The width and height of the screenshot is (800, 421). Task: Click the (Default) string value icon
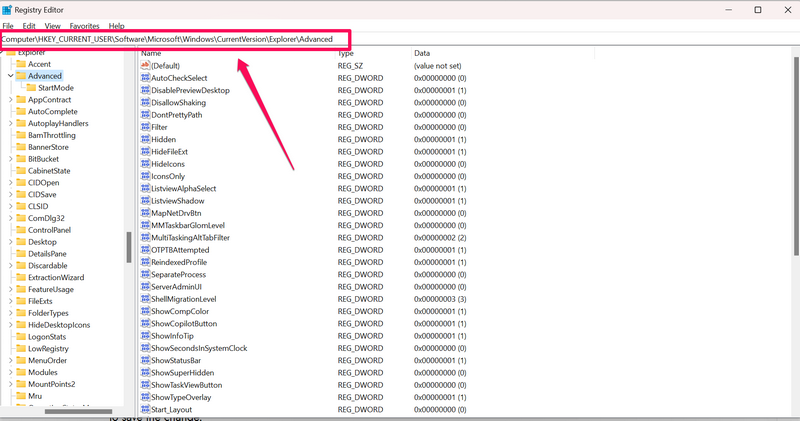pos(145,65)
